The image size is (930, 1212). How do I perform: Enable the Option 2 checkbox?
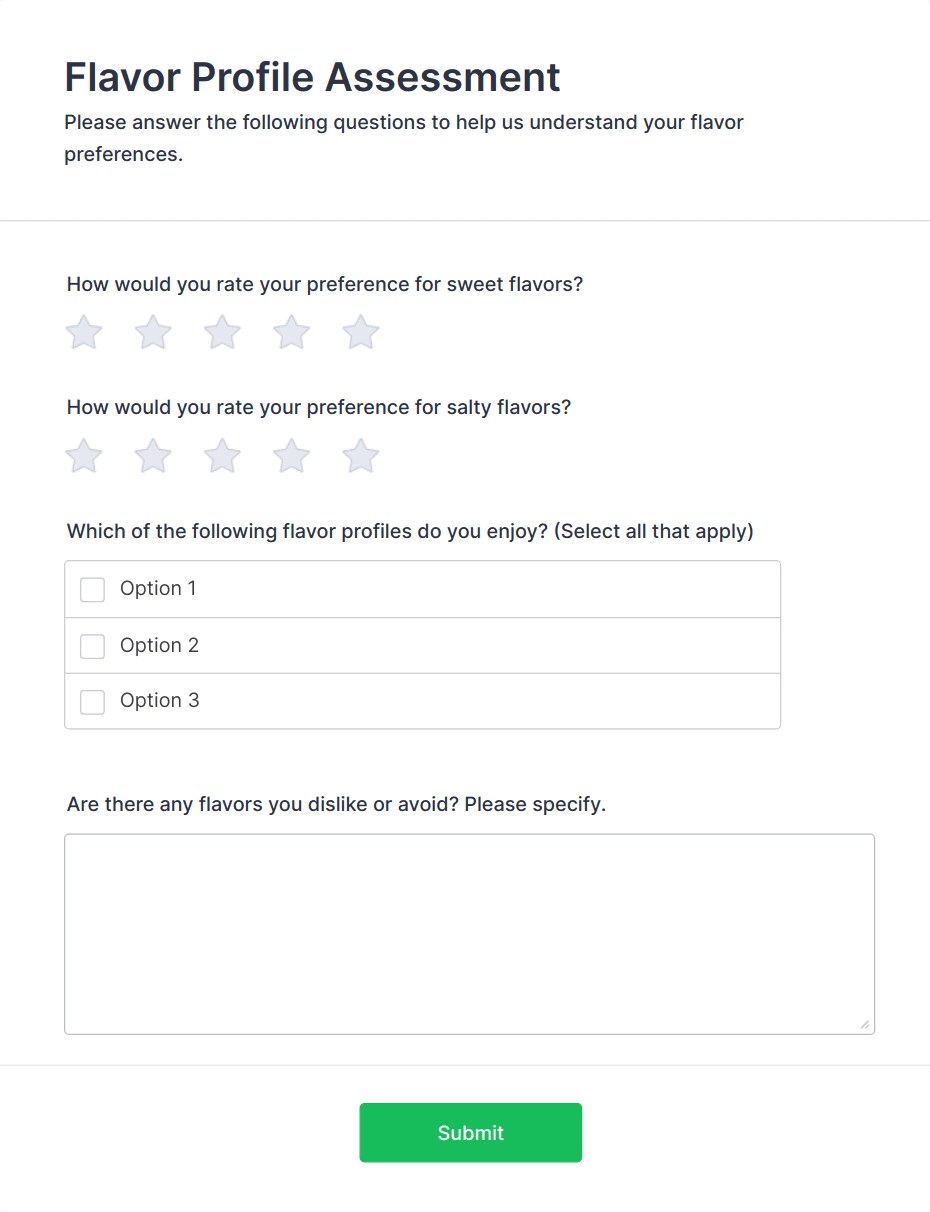coord(92,647)
